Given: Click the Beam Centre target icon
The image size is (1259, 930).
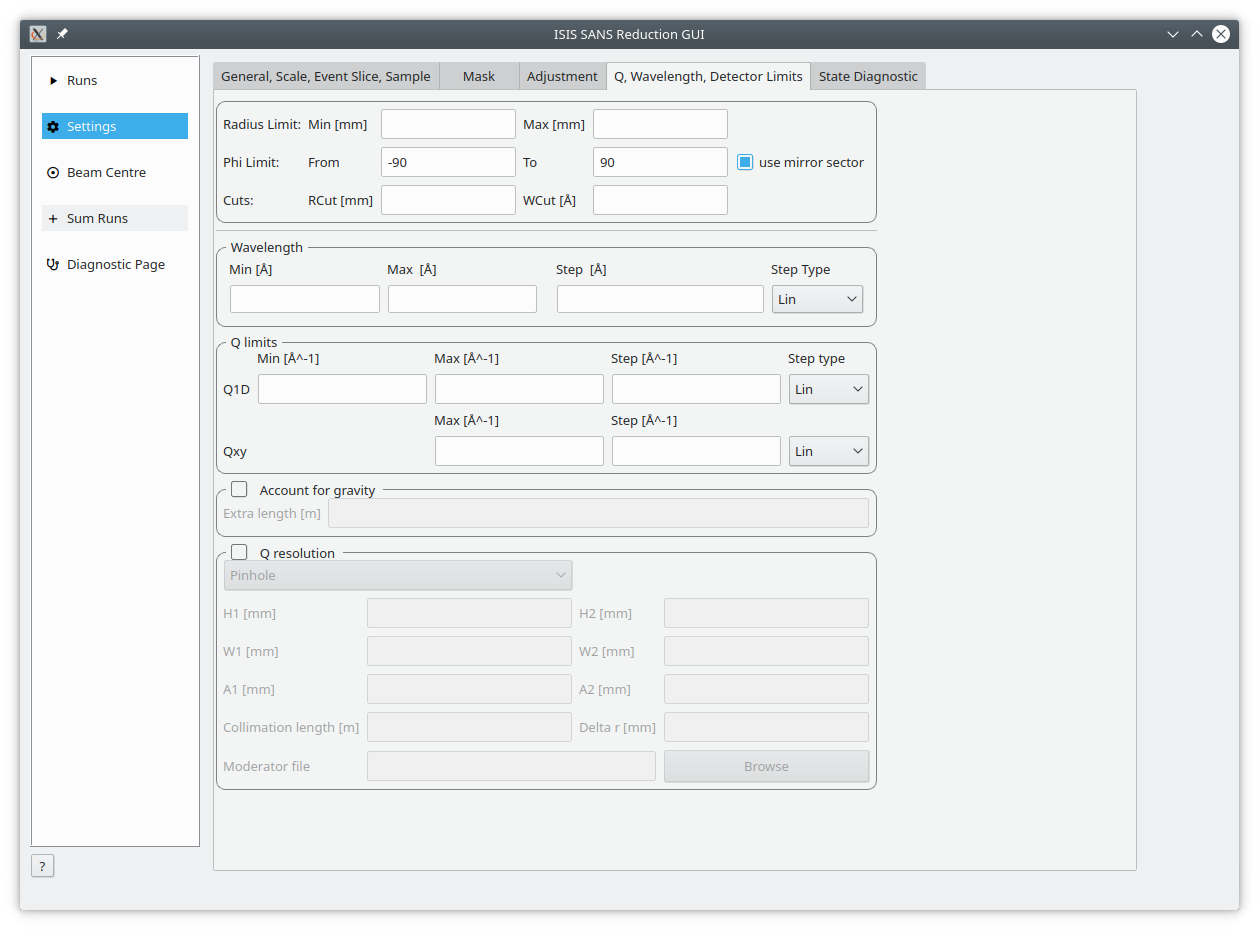Looking at the screenshot, I should coord(54,173).
